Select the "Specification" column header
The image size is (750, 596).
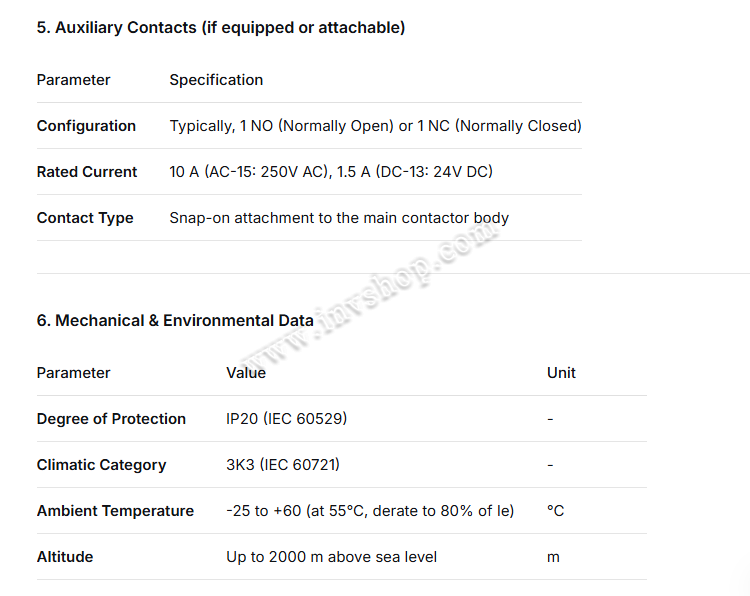(x=216, y=80)
